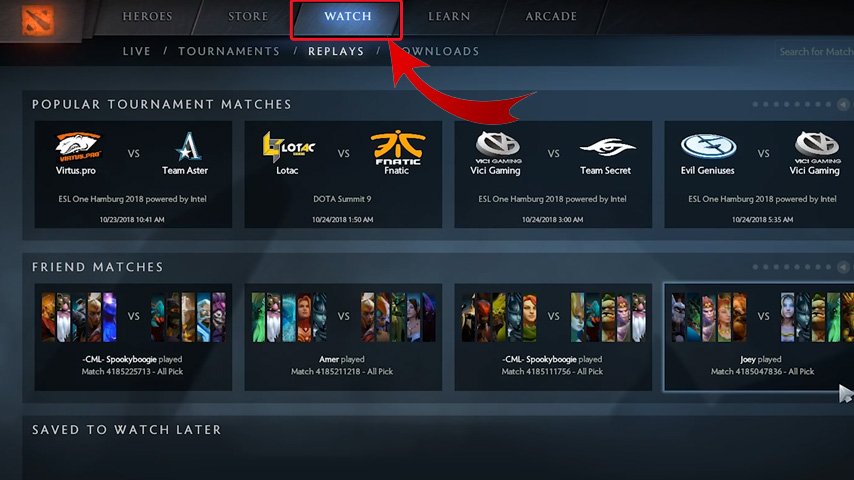Select the Team Secret logo
854x480 pixels.
click(607, 147)
